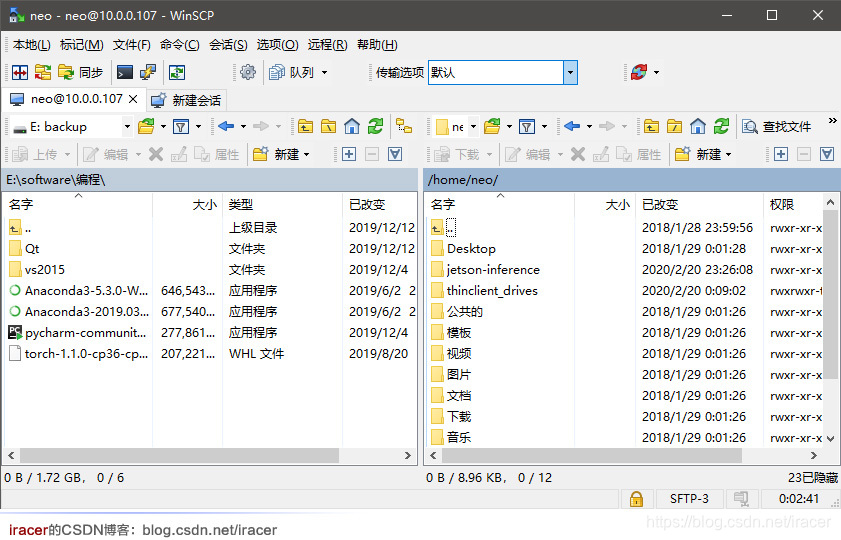Viewport: 841px width, 540px height.
Task: Expand the remote 新建 dropdown arrow
Action: (728, 155)
